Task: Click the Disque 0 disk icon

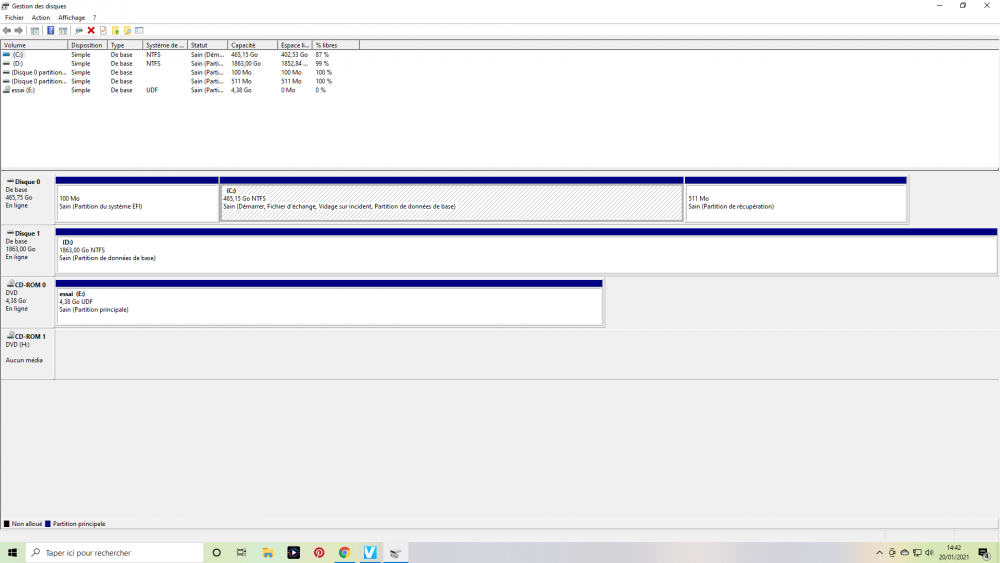Action: coord(10,181)
